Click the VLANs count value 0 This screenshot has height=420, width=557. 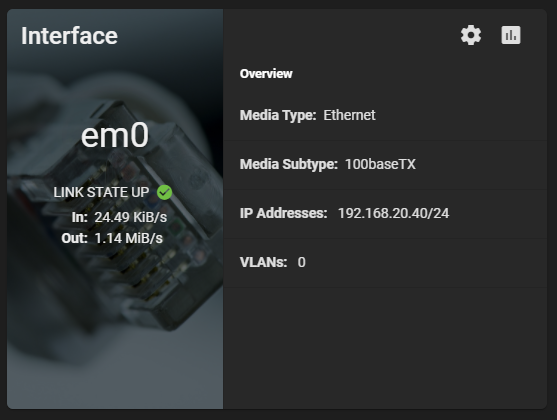pos(302,262)
